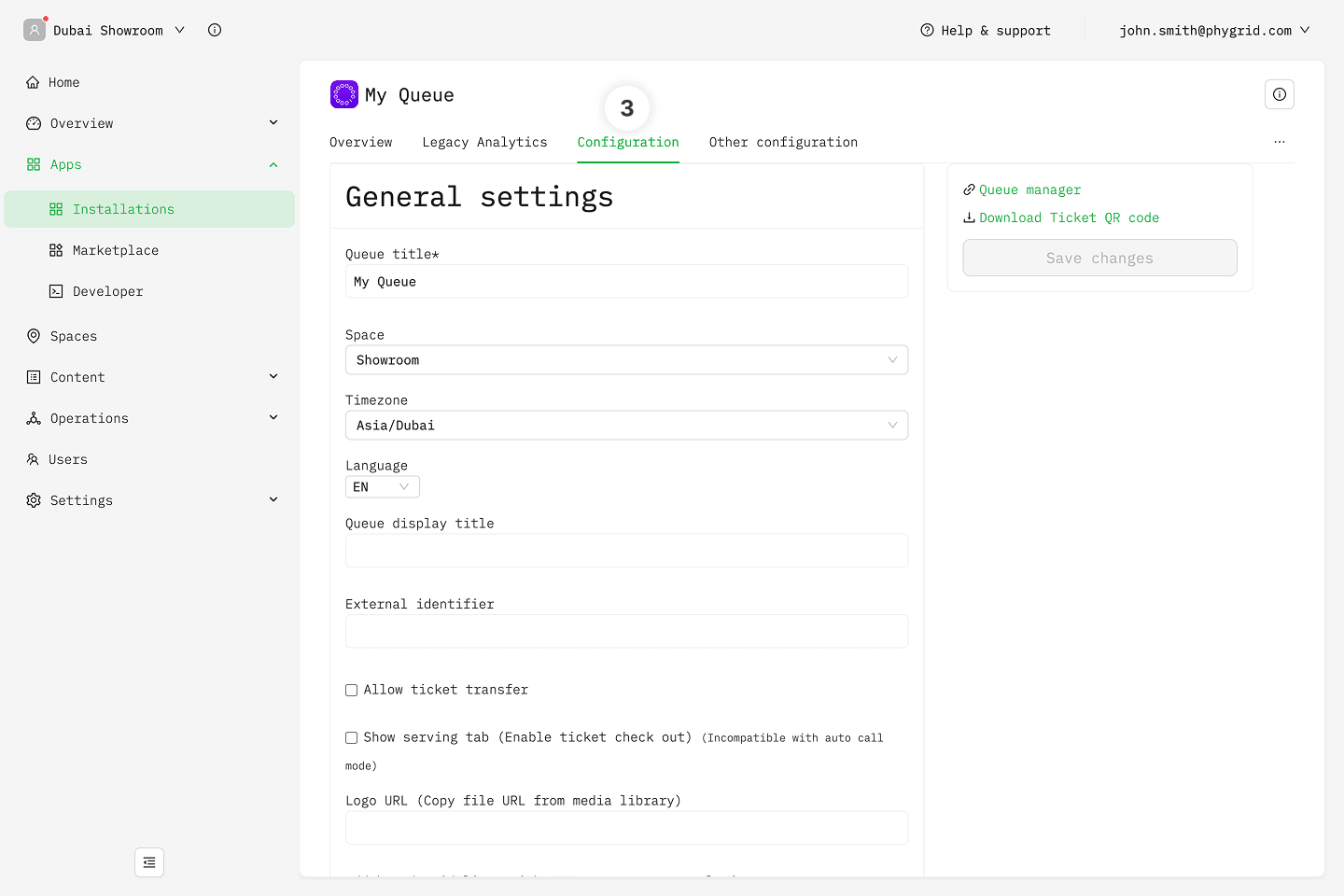The width and height of the screenshot is (1344, 896).
Task: Click the info icon at top right of panel
Action: (1279, 94)
